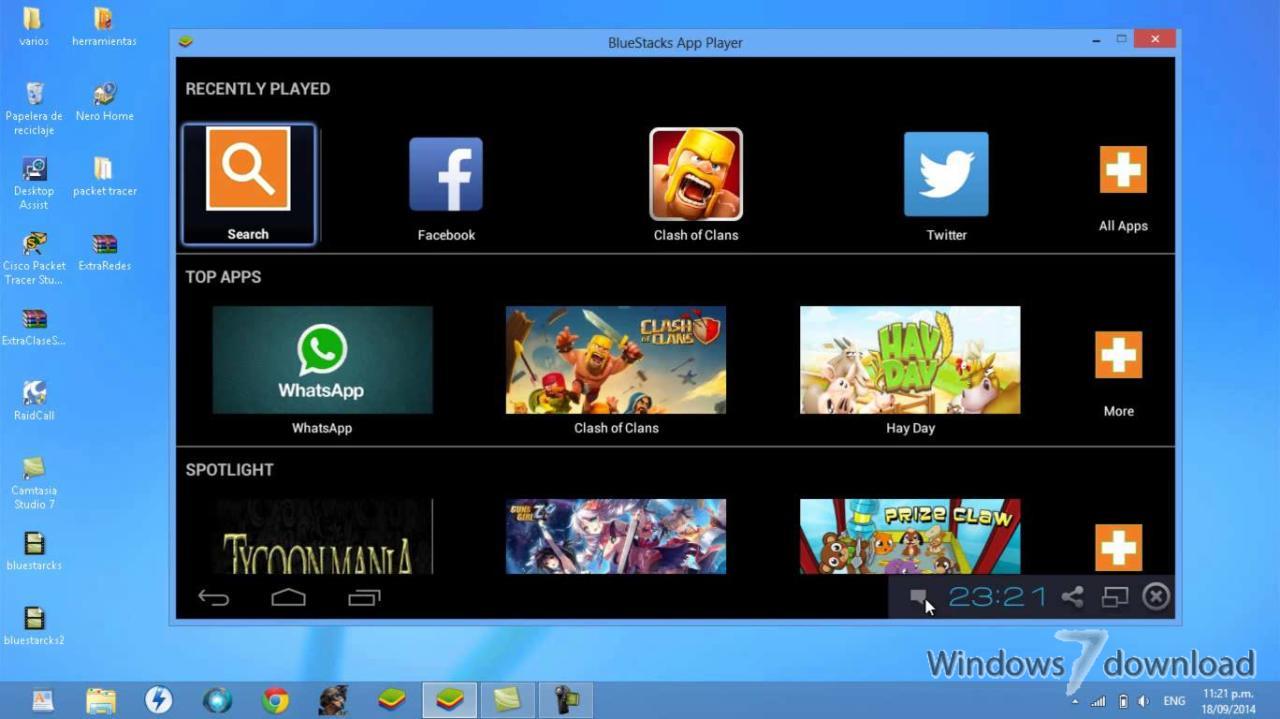Click the 23:21 clock in BlueStacks bar
This screenshot has width=1280, height=719.
tap(997, 597)
